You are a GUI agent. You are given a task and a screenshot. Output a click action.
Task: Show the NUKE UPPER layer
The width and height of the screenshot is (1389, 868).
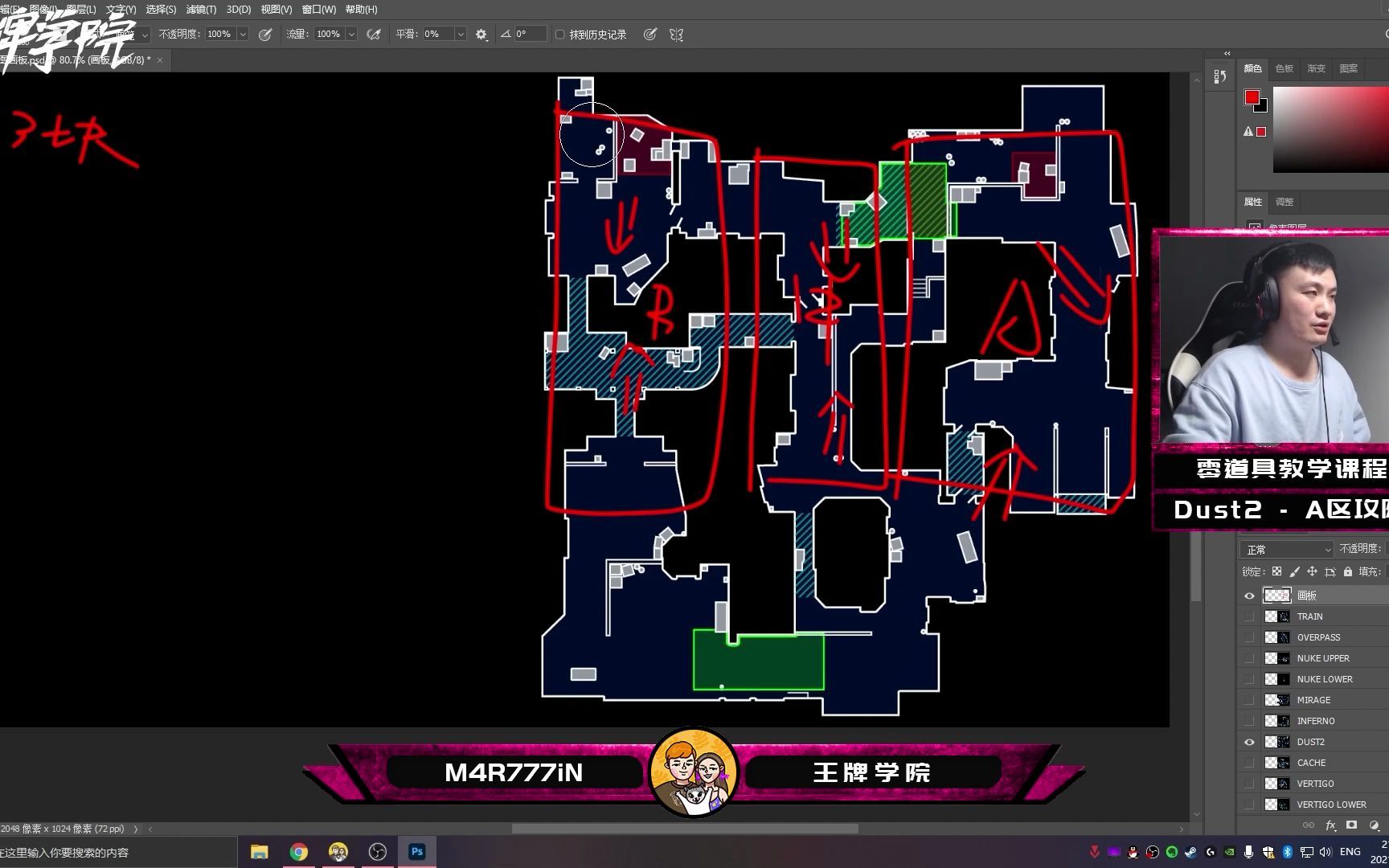(x=1249, y=658)
